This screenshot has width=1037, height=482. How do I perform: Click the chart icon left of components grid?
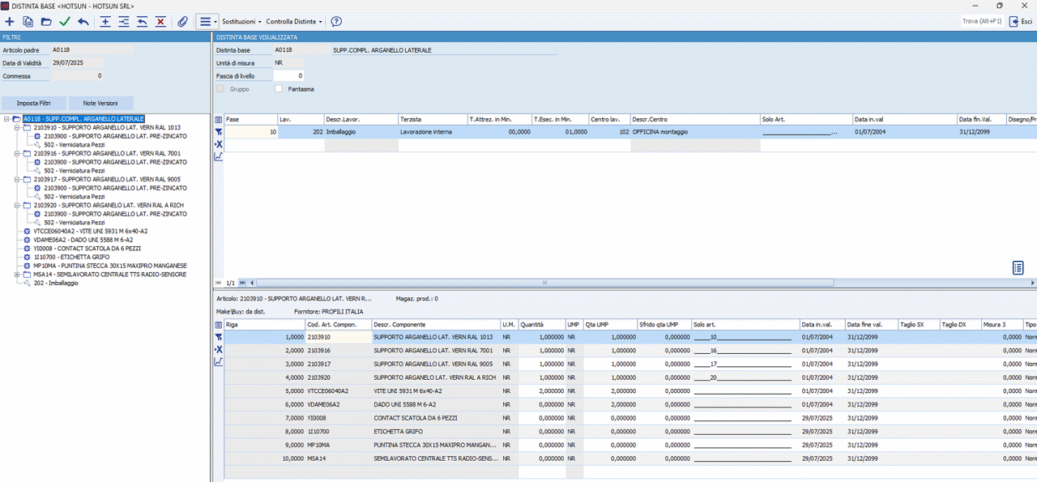pyautogui.click(x=219, y=362)
